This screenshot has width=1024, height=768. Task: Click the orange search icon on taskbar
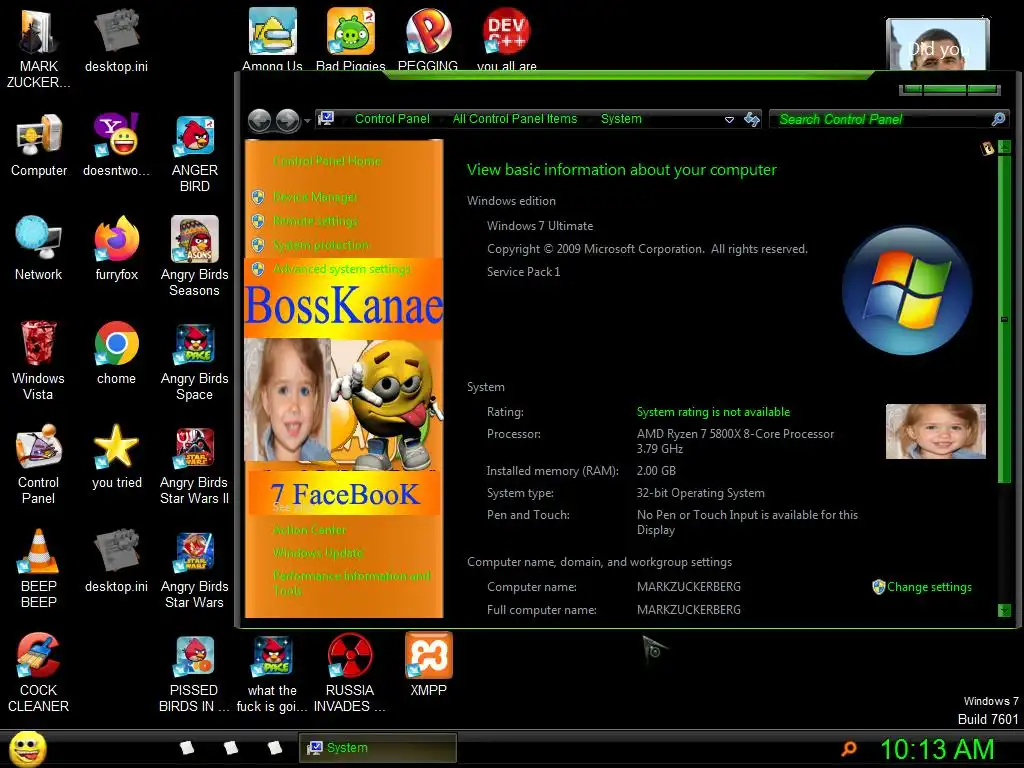[x=848, y=748]
